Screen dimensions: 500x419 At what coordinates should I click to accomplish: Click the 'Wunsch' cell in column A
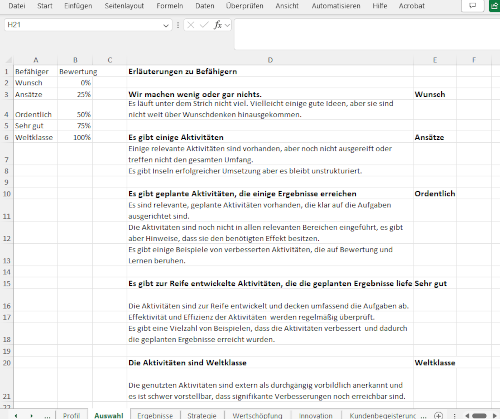(x=36, y=83)
